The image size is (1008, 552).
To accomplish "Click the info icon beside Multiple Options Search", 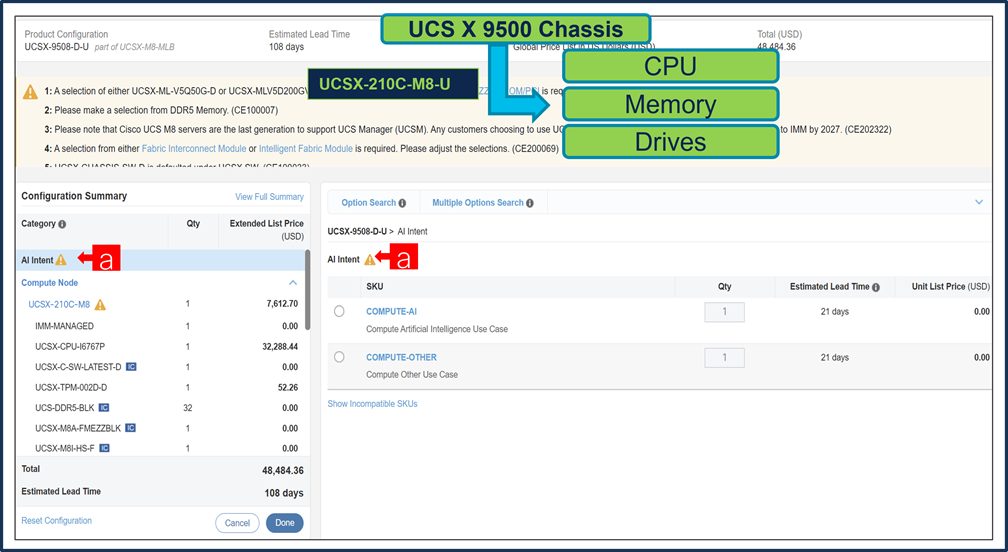I will [x=530, y=203].
